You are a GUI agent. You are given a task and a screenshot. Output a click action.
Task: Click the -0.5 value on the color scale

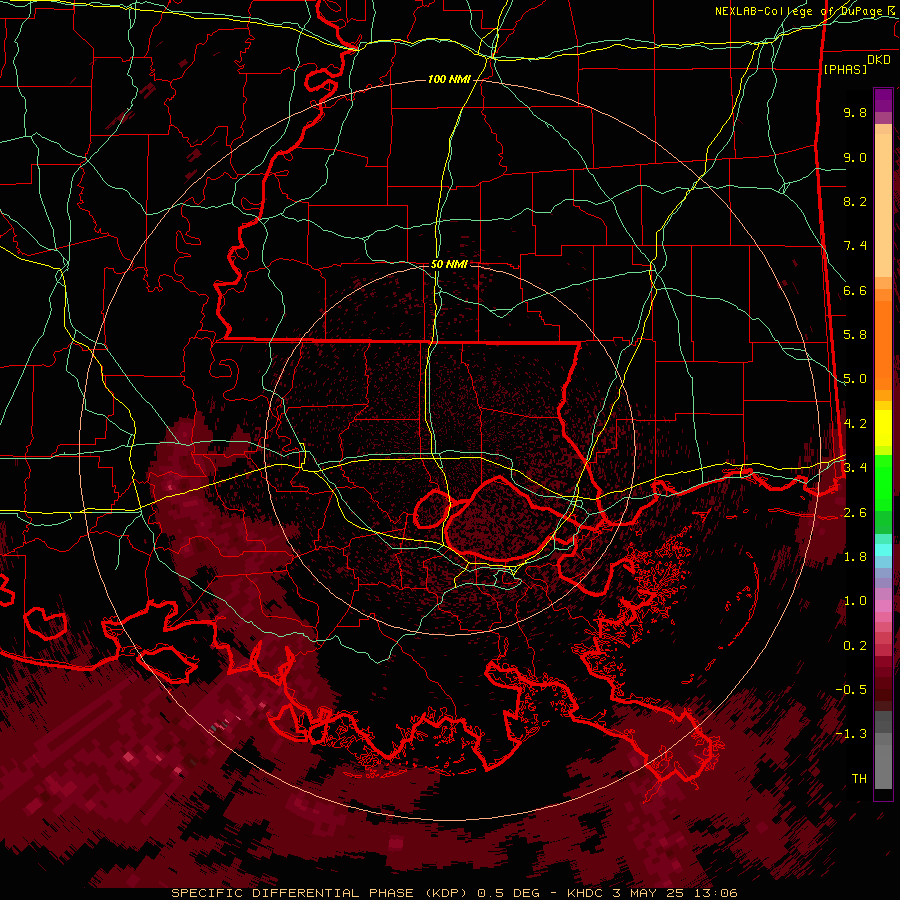[852, 690]
